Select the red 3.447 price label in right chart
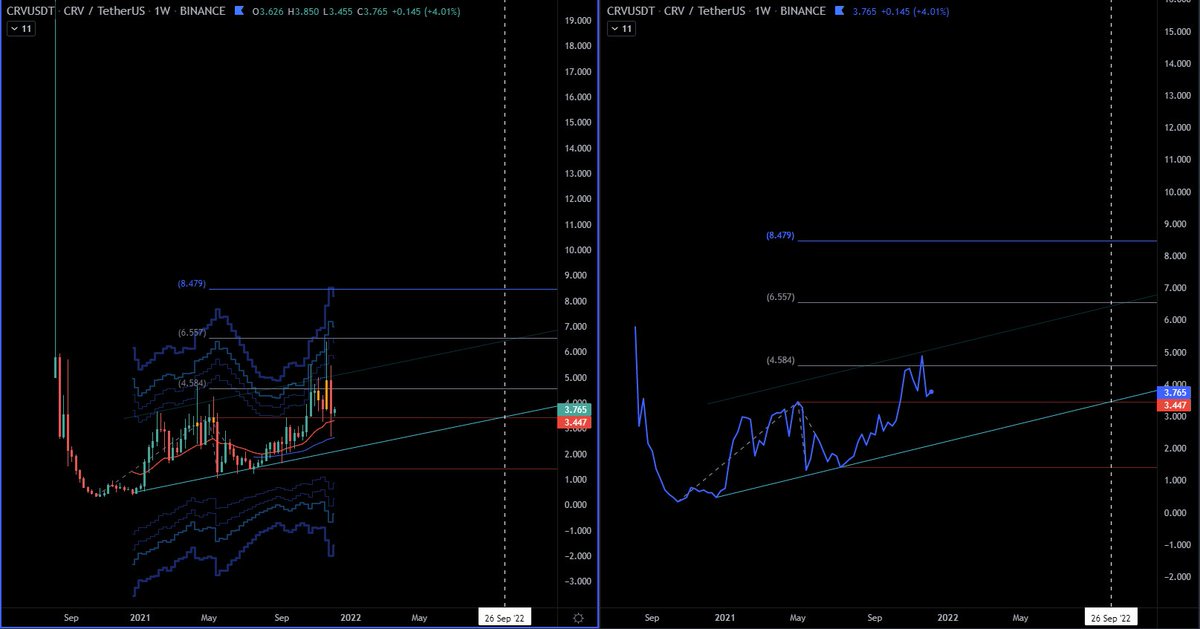This screenshot has height=629, width=1200. tap(1174, 406)
